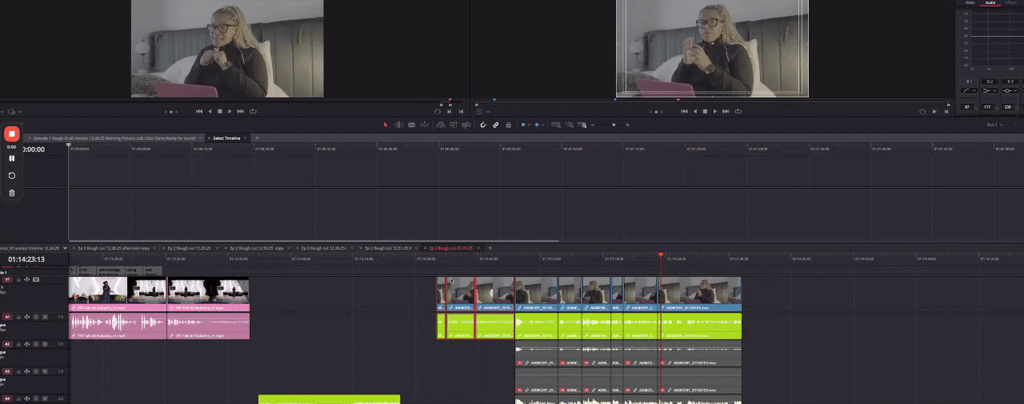Screen dimensions: 1024x404
Task: Click Mark In icon in left viewer
Action: tap(449, 112)
